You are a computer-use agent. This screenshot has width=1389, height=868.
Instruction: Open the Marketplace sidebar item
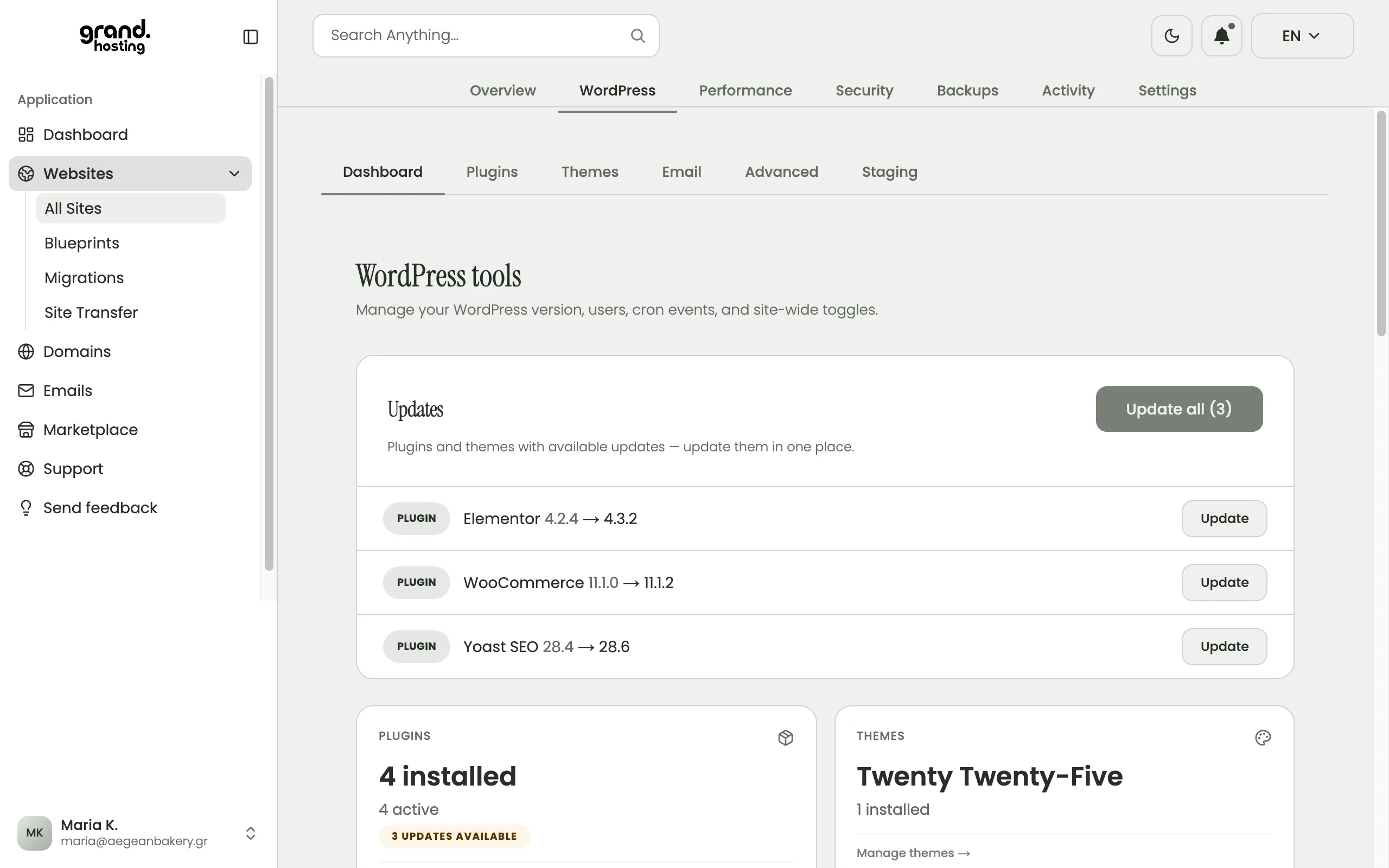[x=130, y=430]
